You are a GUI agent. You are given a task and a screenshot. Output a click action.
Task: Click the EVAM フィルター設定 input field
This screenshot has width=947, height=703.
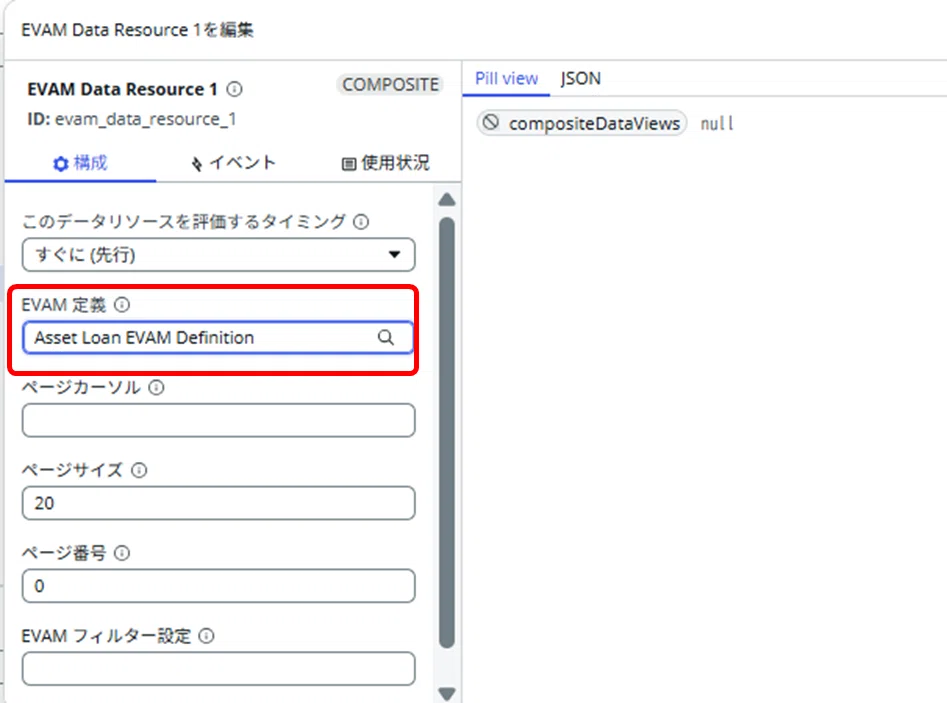219,669
